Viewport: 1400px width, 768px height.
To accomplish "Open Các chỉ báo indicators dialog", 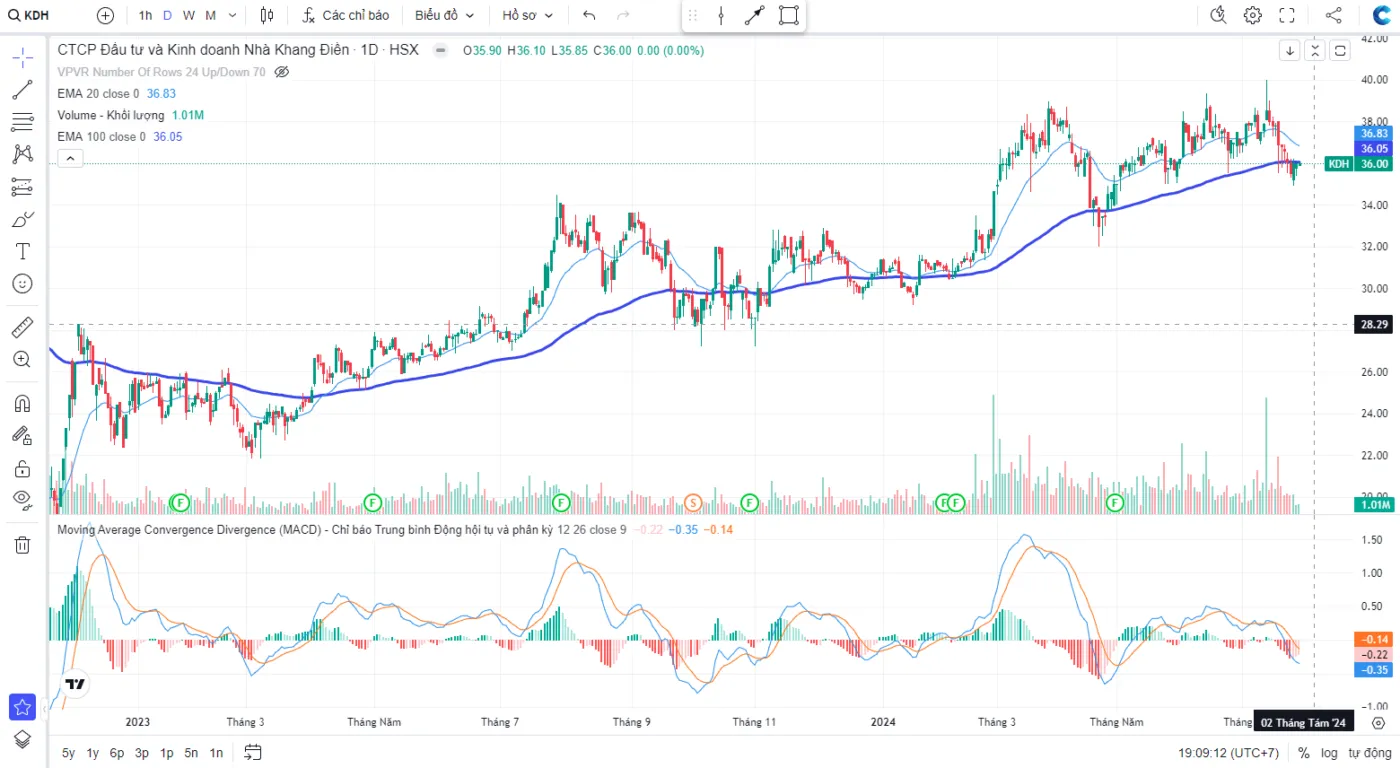I will tap(346, 15).
